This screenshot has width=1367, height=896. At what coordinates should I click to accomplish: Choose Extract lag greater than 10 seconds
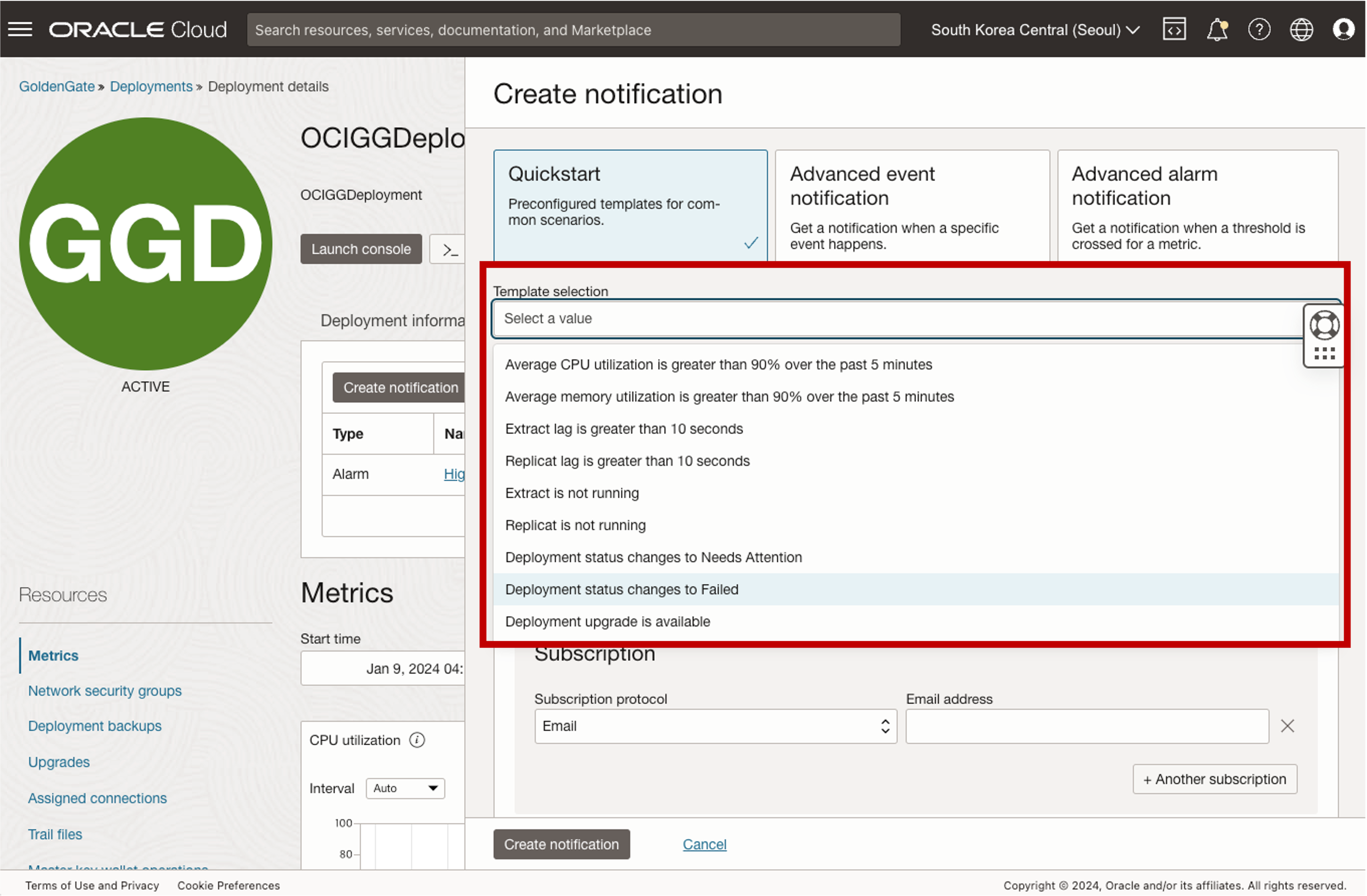[x=916, y=429]
